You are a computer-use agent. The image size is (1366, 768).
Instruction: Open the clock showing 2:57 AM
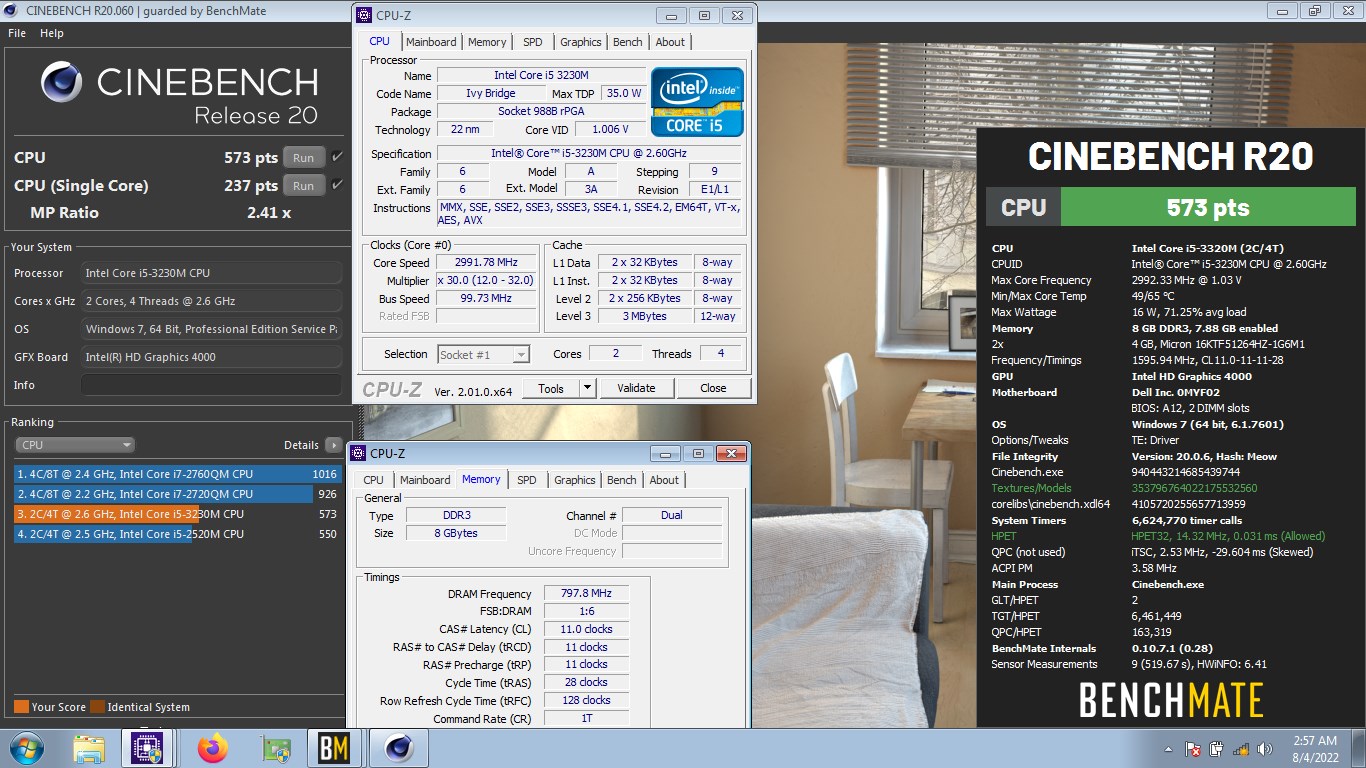[x=1314, y=749]
